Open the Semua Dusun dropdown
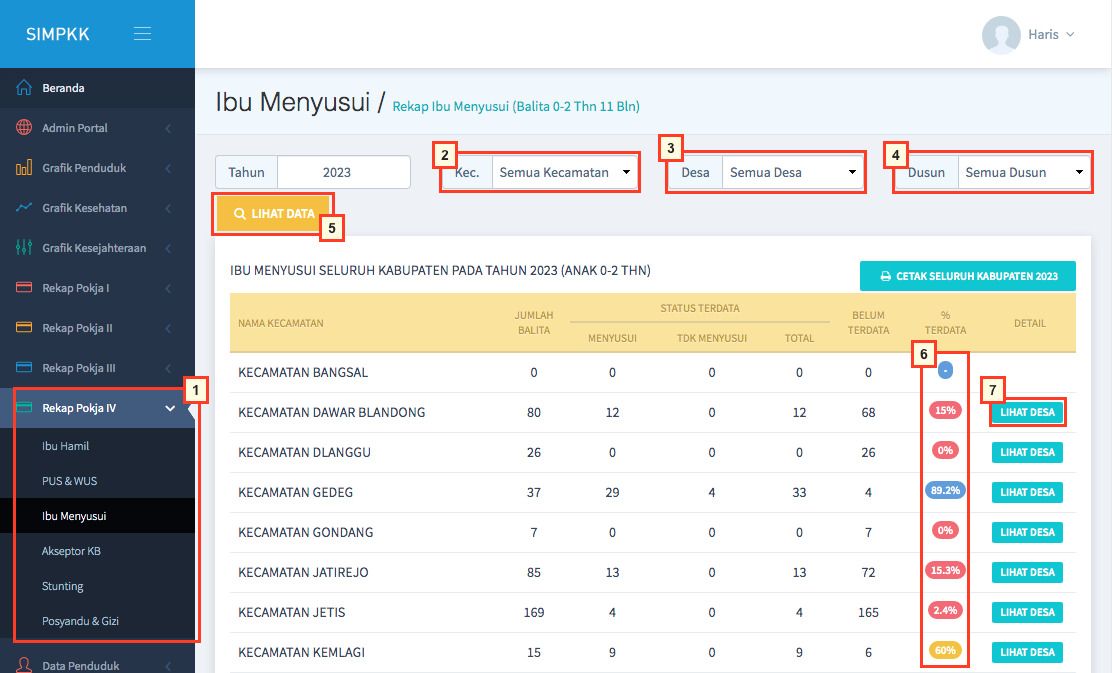 point(1024,172)
